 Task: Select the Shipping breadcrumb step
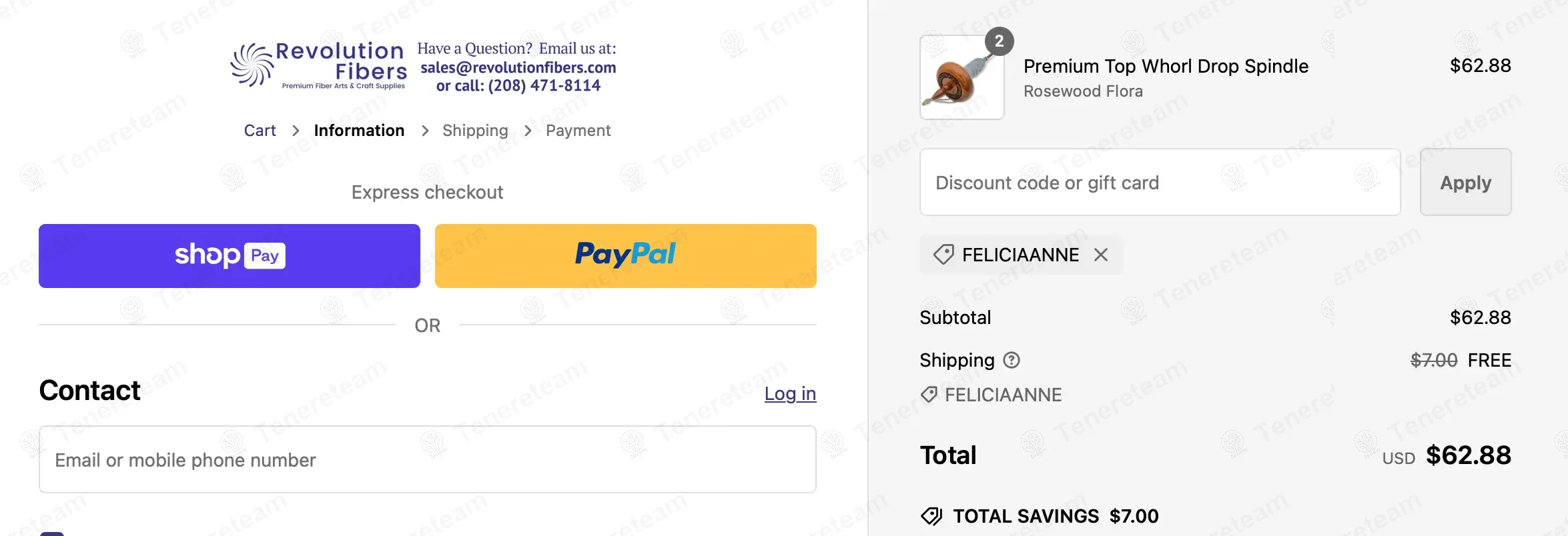click(475, 131)
